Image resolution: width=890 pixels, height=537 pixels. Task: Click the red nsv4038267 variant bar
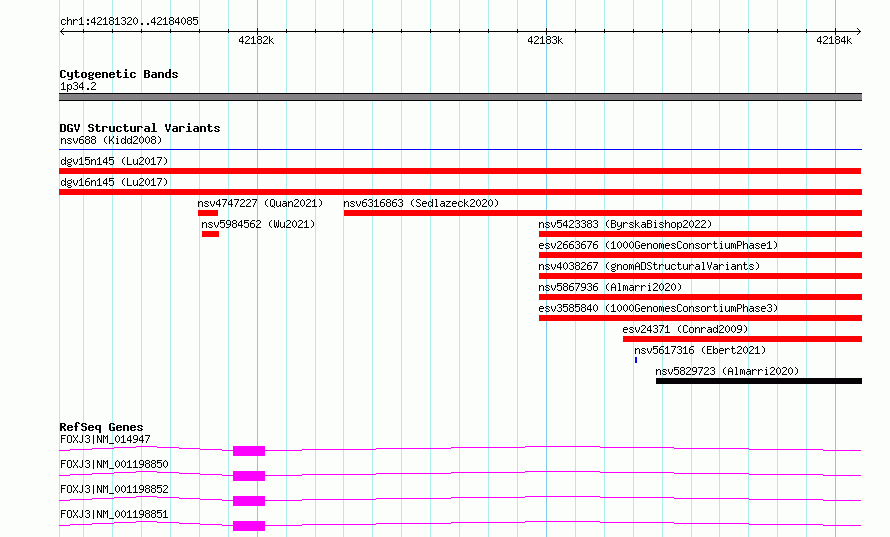(700, 276)
